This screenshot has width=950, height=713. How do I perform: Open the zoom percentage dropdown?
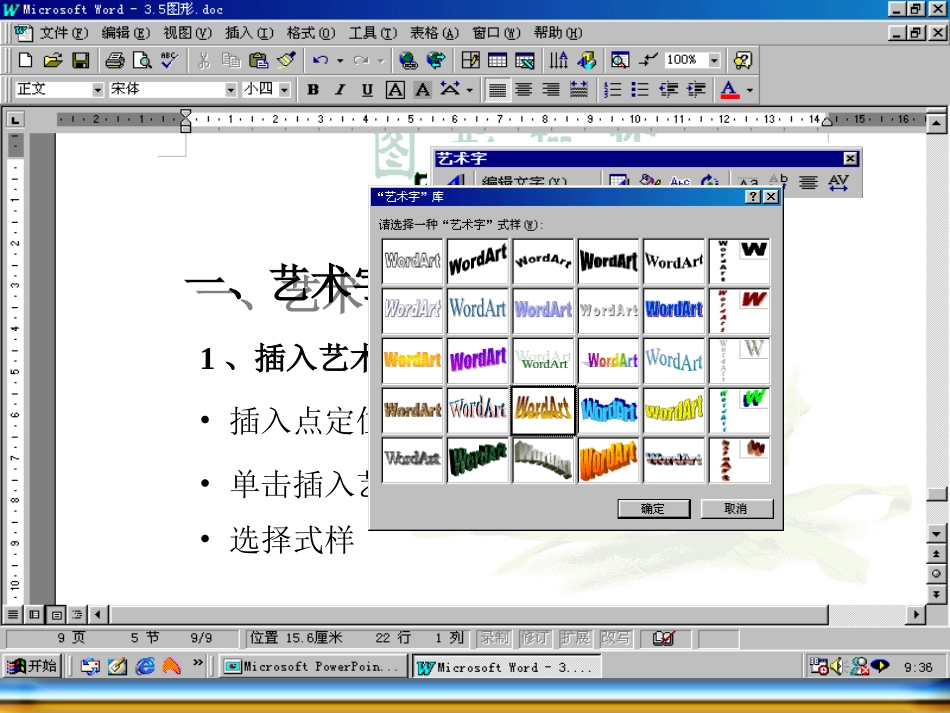[714, 60]
